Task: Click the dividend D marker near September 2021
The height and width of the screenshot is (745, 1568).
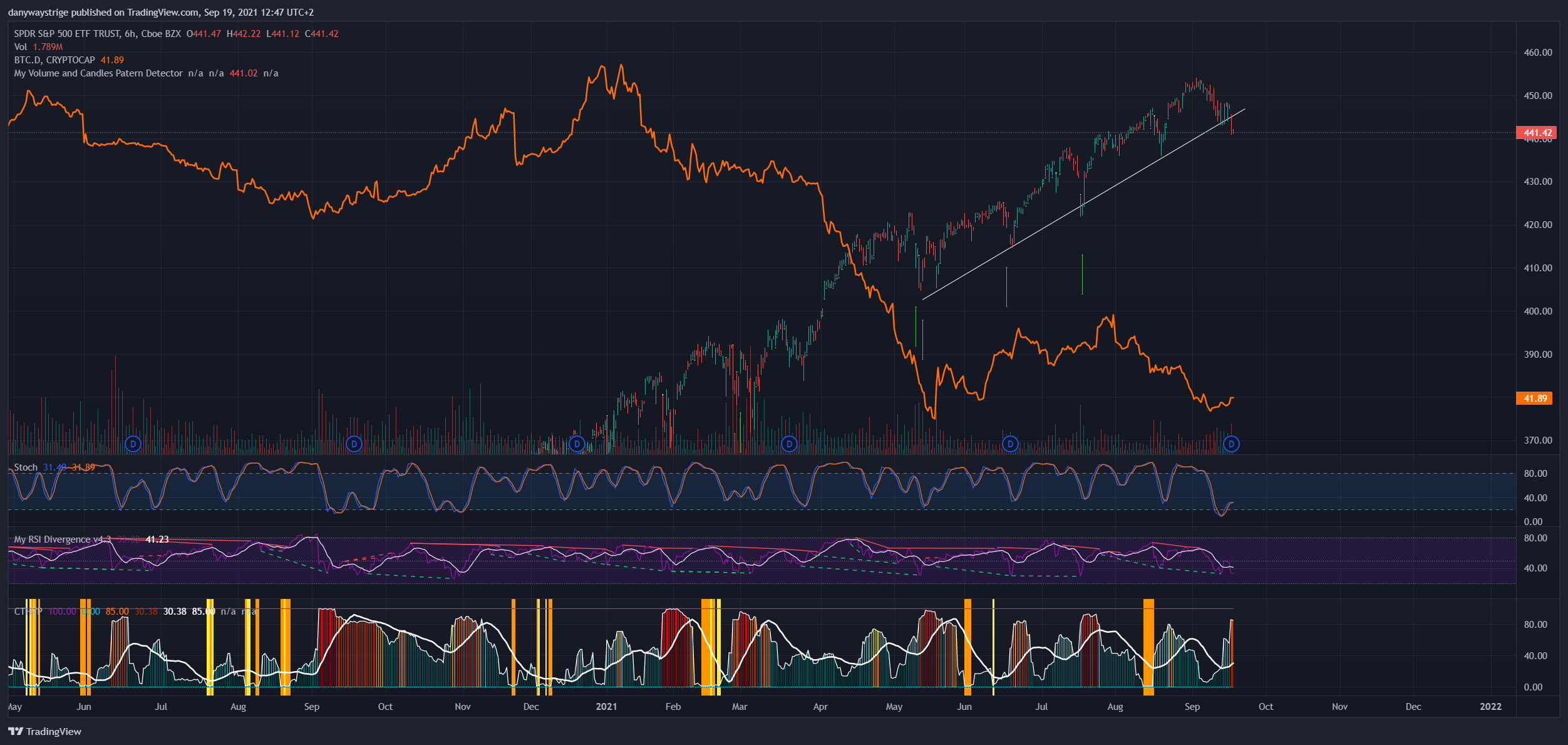Action: [1231, 444]
